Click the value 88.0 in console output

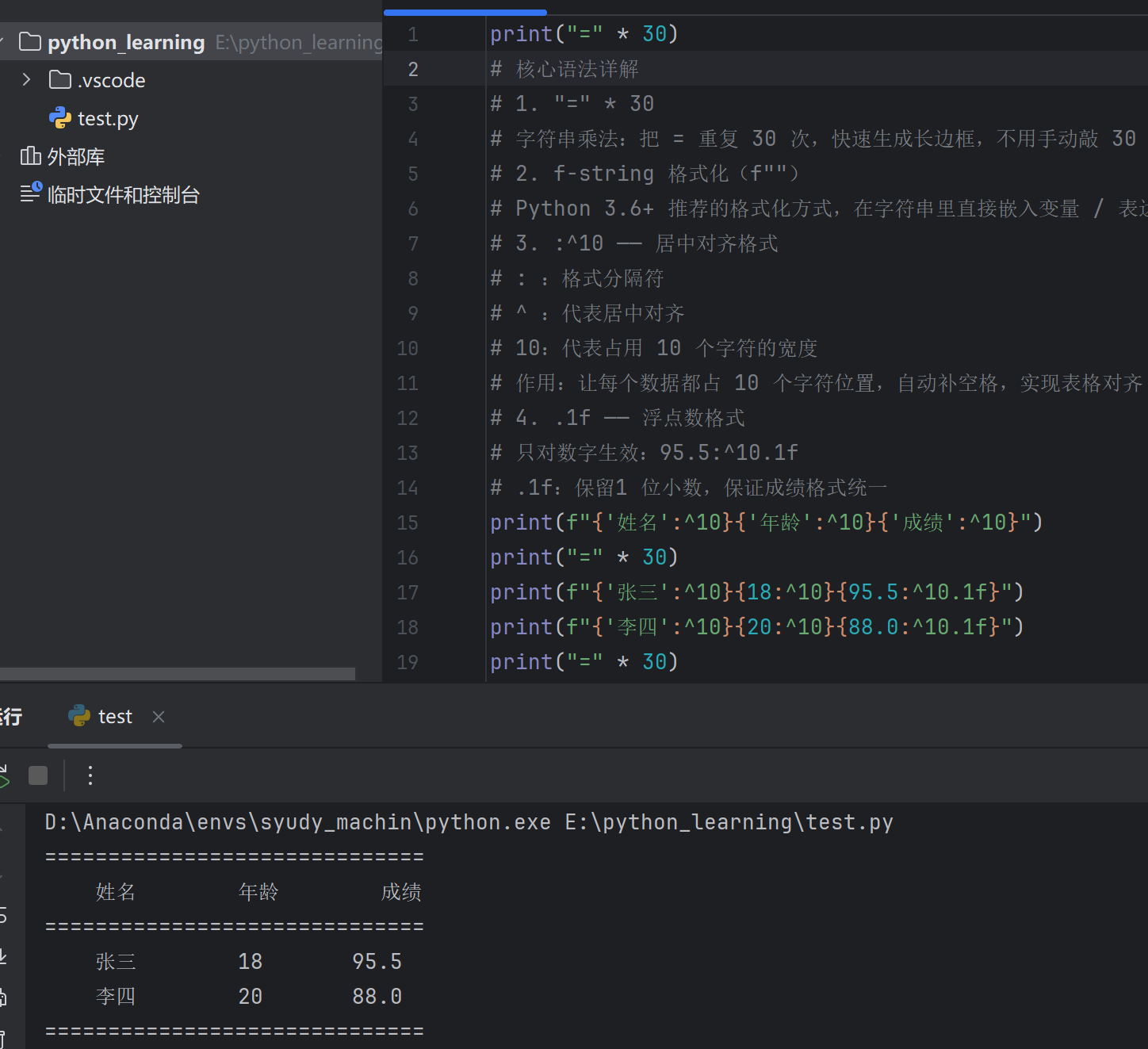[377, 997]
